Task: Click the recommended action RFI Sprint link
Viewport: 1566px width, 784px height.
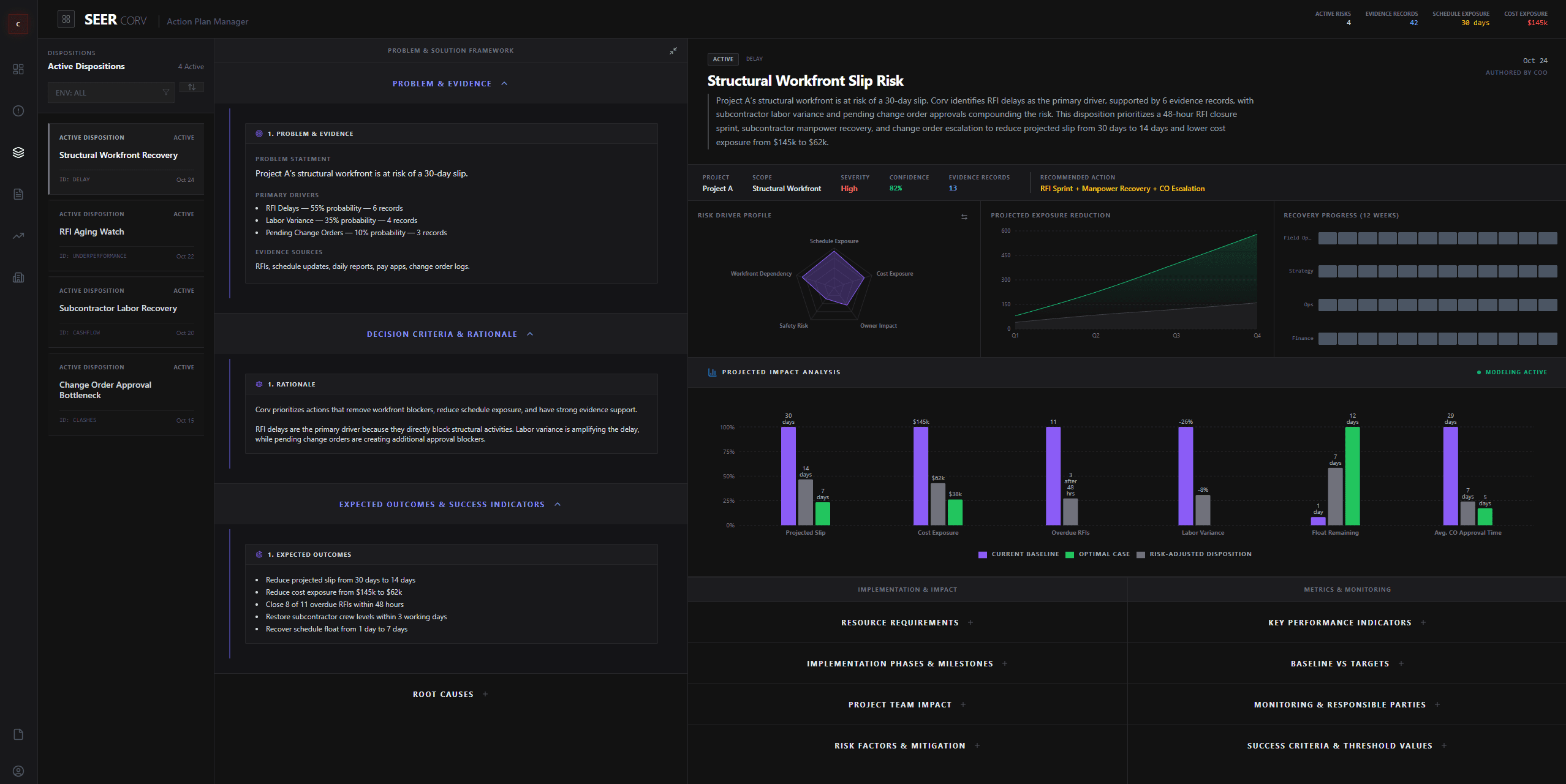Action: [1122, 189]
